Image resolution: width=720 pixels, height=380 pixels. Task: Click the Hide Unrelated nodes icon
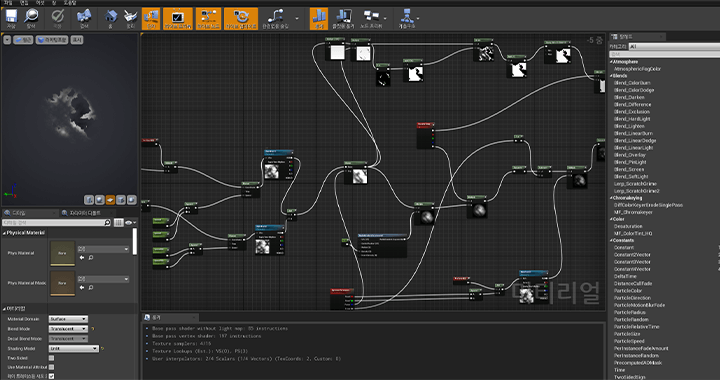point(276,18)
